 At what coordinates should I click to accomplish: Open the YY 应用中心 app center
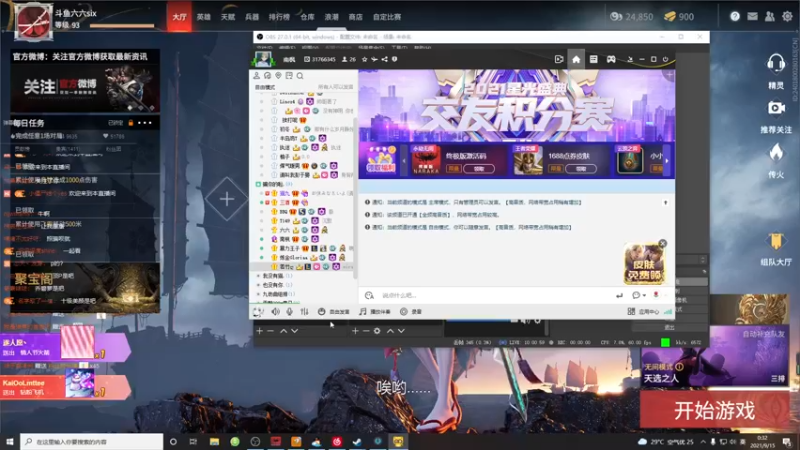643,311
